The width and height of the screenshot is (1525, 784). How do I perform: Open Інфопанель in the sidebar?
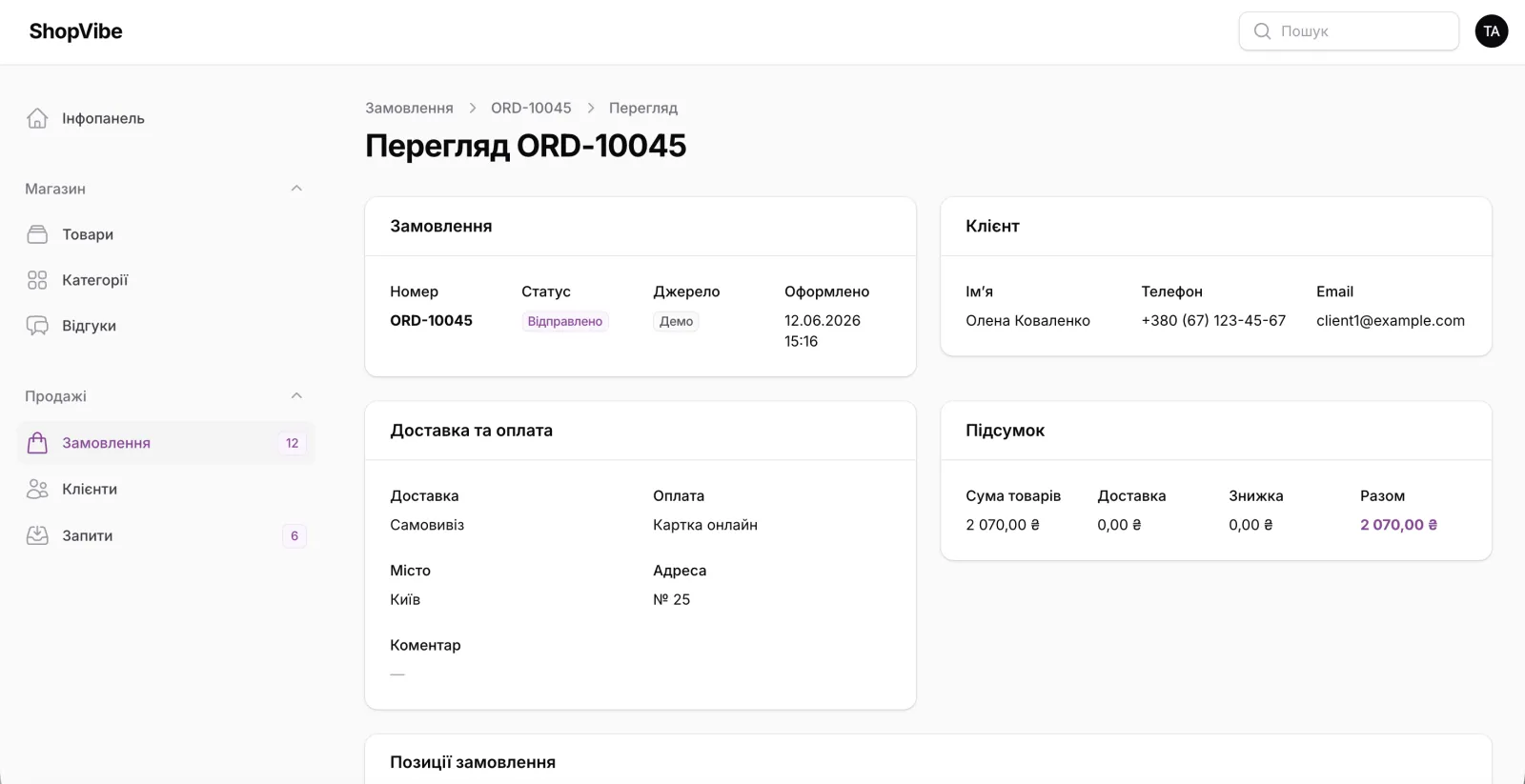coord(167,118)
